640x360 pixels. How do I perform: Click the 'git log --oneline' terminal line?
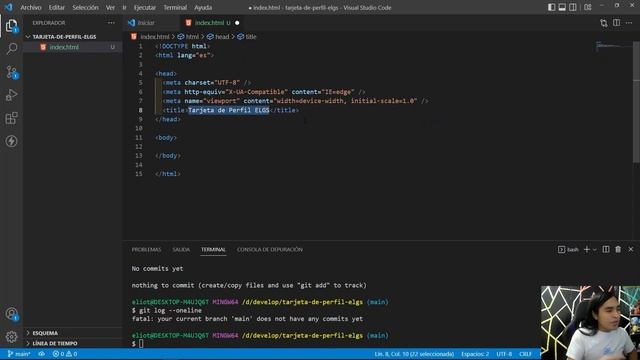coord(167,311)
